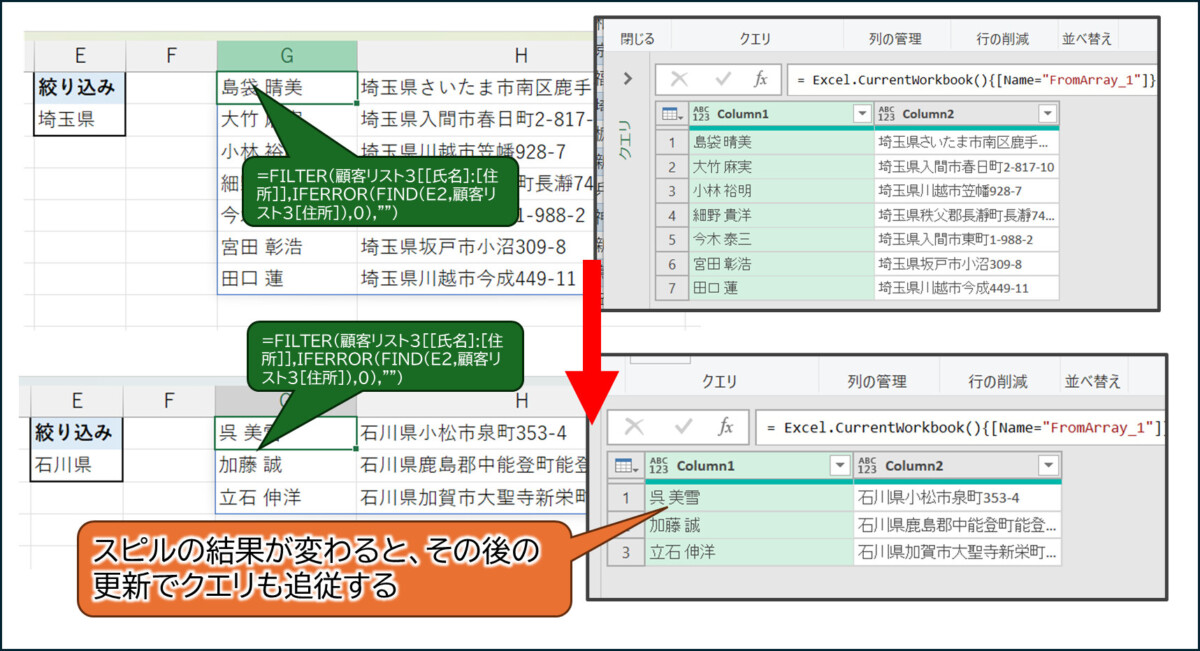Screen dimensions: 1200x651
Task: Expand the クエリ side pane chevron
Action: coord(627,79)
